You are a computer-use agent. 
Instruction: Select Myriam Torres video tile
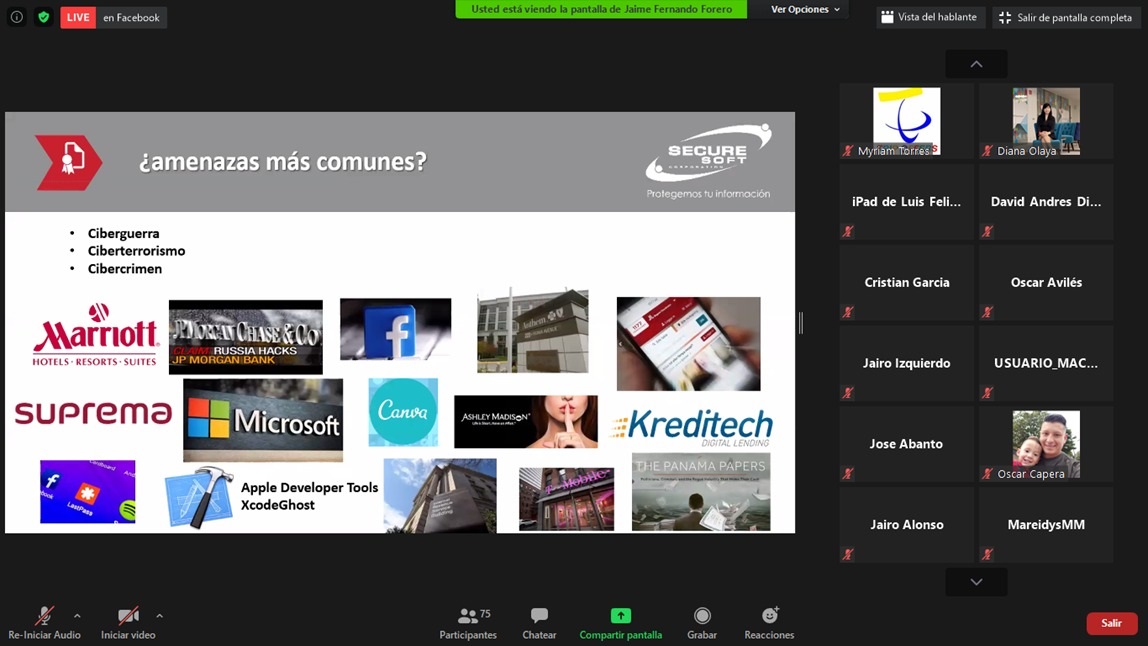906,121
